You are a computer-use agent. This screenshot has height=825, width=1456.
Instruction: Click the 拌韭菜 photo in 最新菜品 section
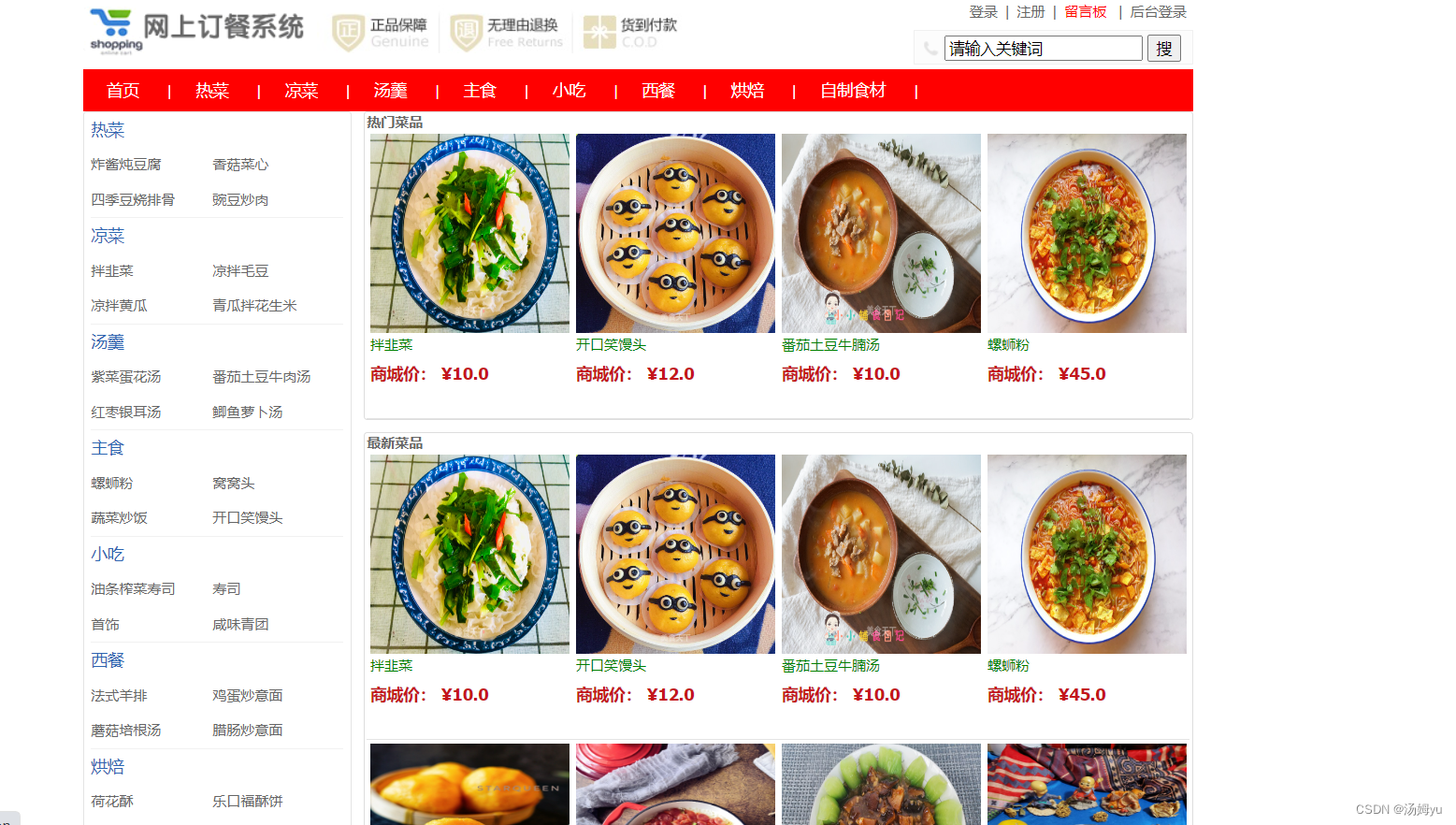[x=469, y=554]
